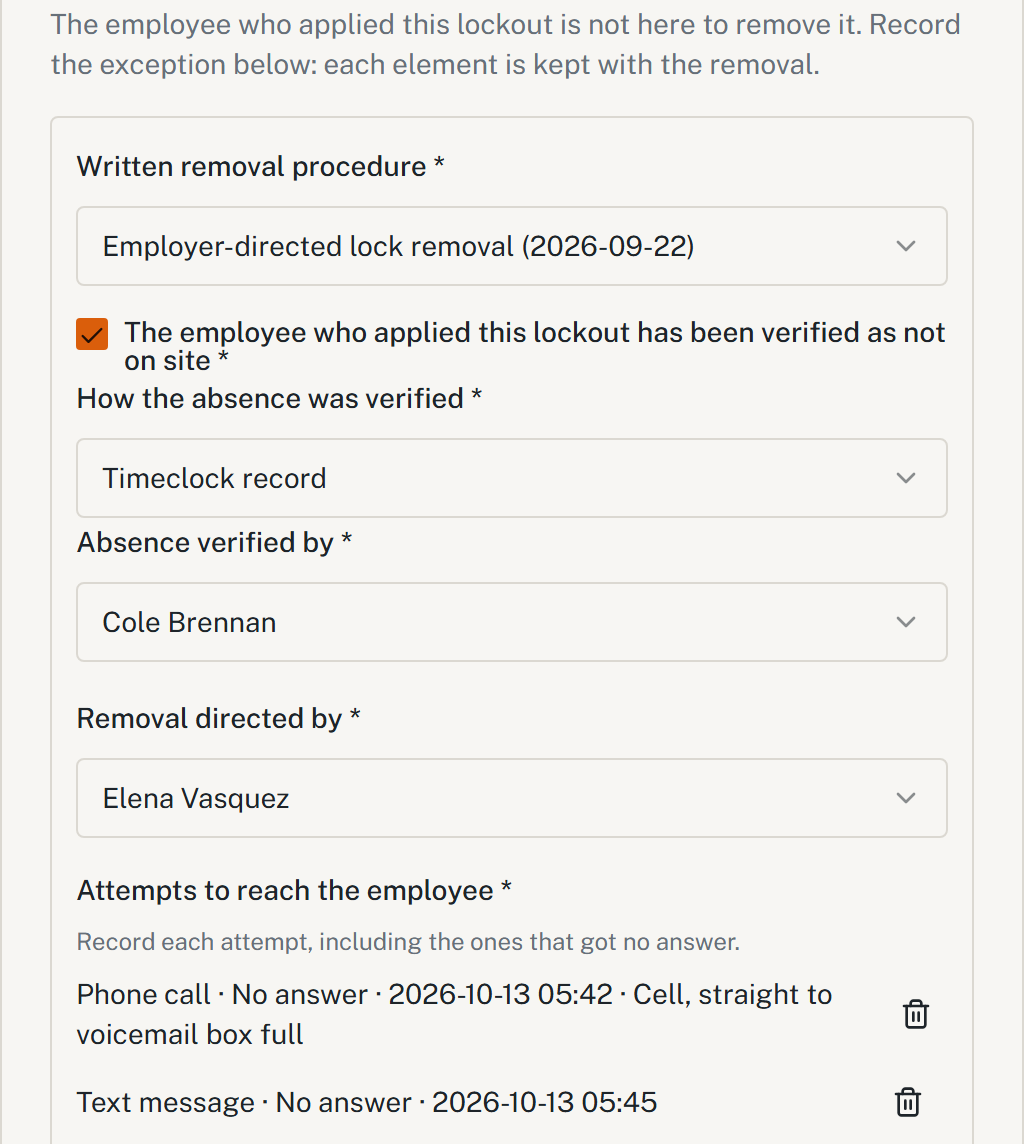Viewport: 1024px width, 1144px height.
Task: Open How the absence was verified dropdown
Action: [x=511, y=478]
